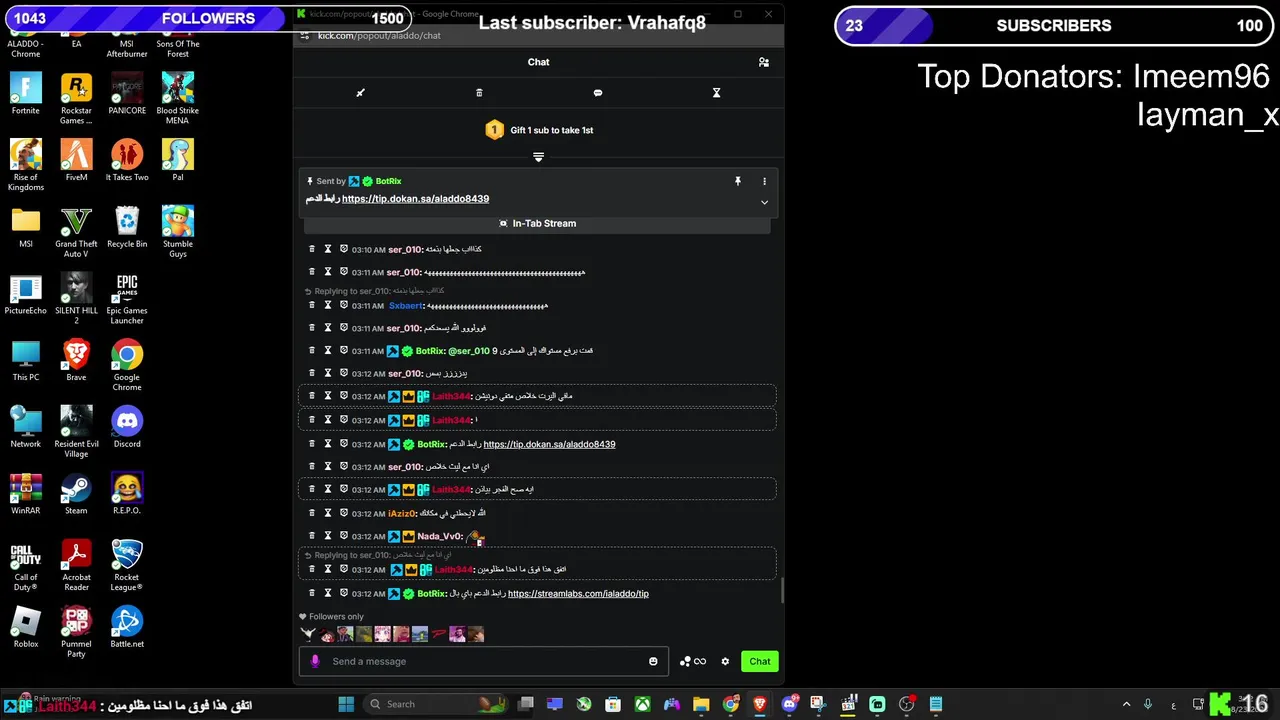Viewport: 1280px width, 720px height.
Task: Select the Brave desktop shortcut
Action: coord(76,360)
